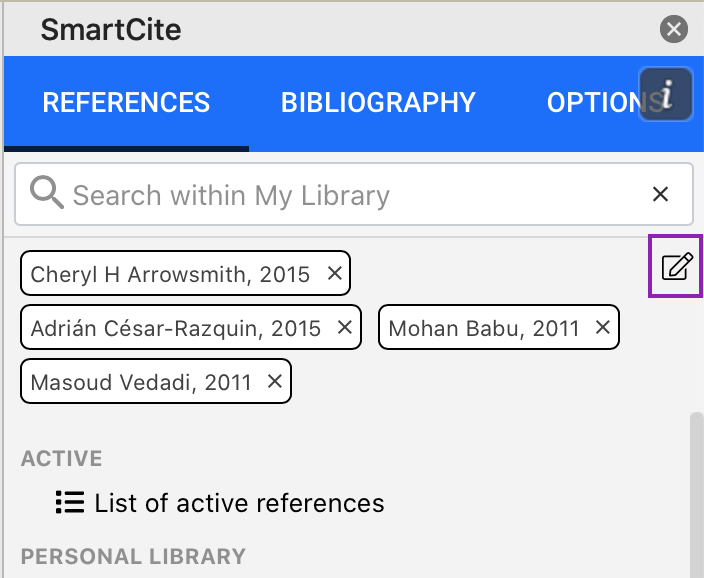Image resolution: width=704 pixels, height=578 pixels.
Task: Select the Adrián César-Razquin, 2015 chip
Action: coord(175,328)
